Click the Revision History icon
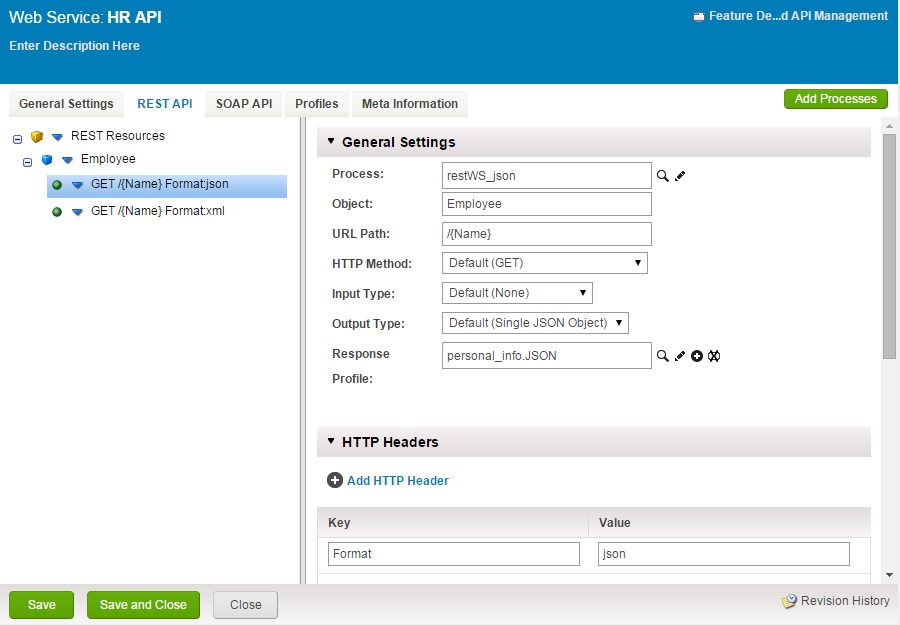Screen dimensions: 900x625 pyautogui.click(x=789, y=602)
